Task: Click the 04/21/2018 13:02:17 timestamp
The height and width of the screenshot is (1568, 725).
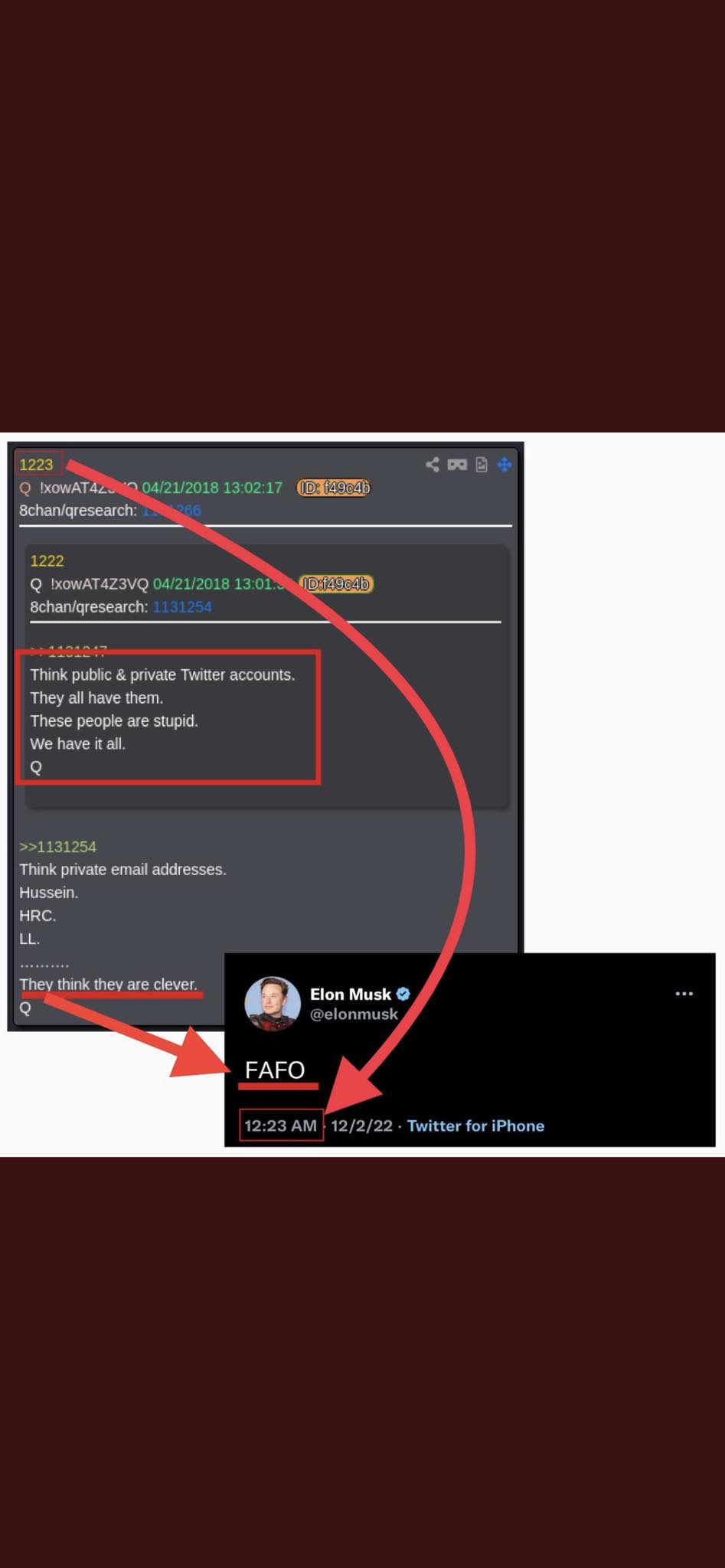Action: 212,488
